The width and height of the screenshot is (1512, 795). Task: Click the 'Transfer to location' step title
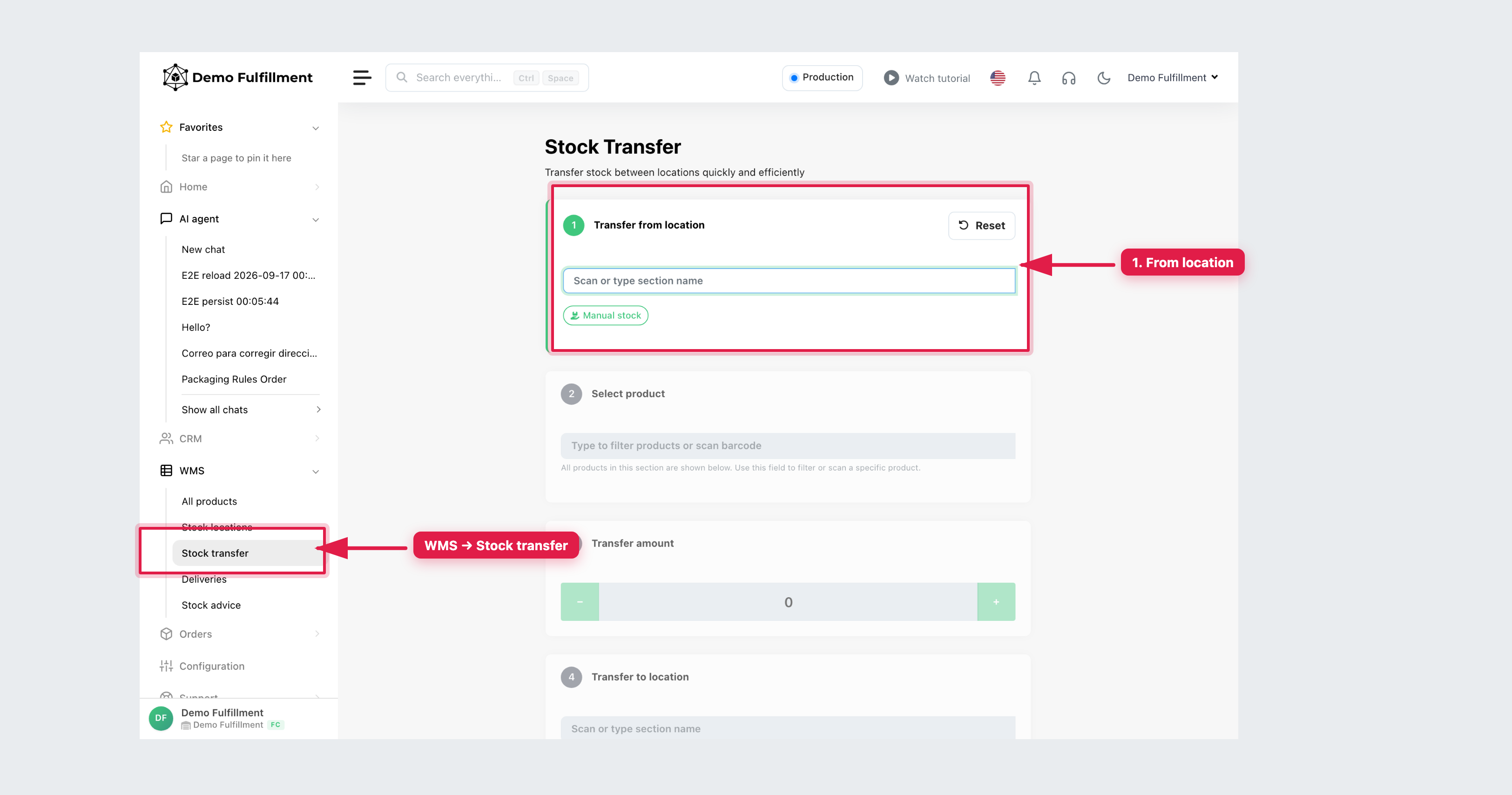coord(640,677)
